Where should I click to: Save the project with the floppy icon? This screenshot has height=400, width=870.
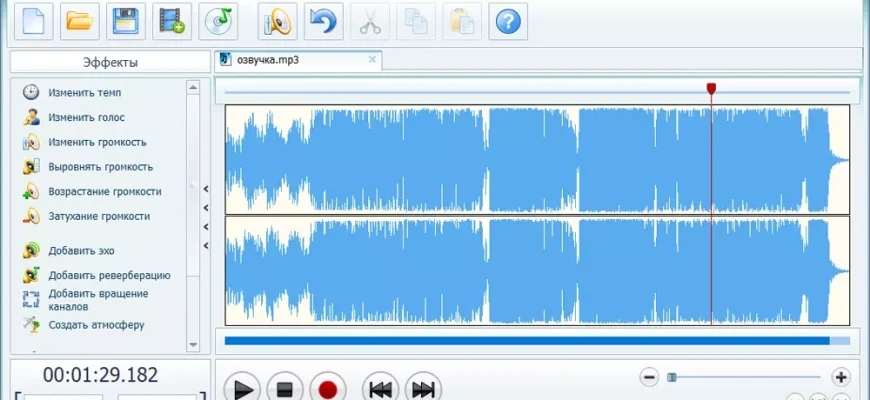pos(126,20)
